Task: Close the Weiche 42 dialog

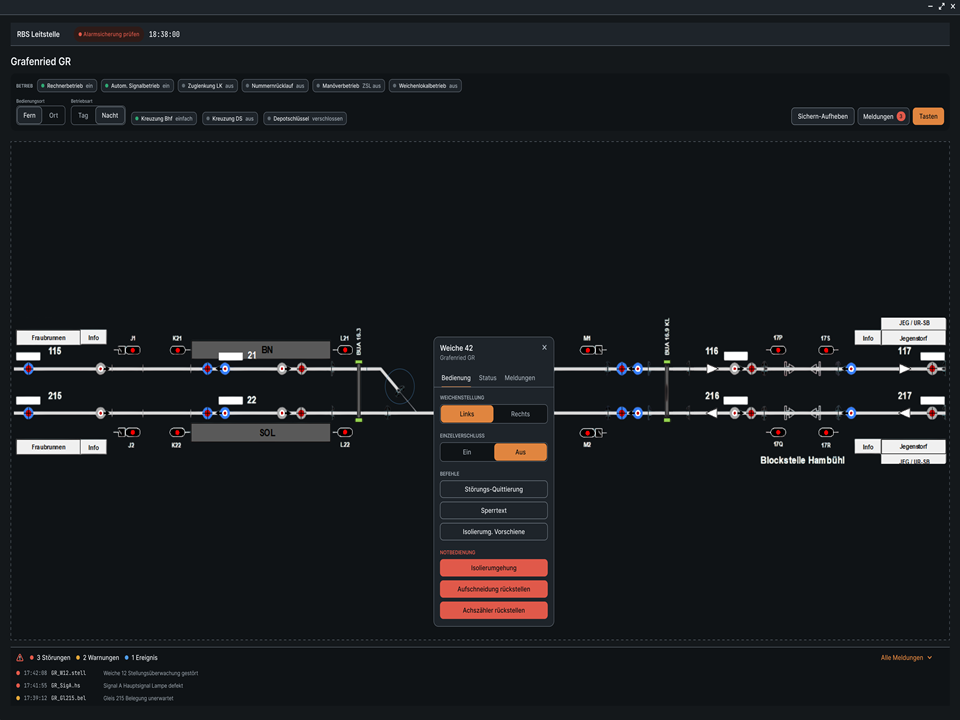Action: coord(544,347)
